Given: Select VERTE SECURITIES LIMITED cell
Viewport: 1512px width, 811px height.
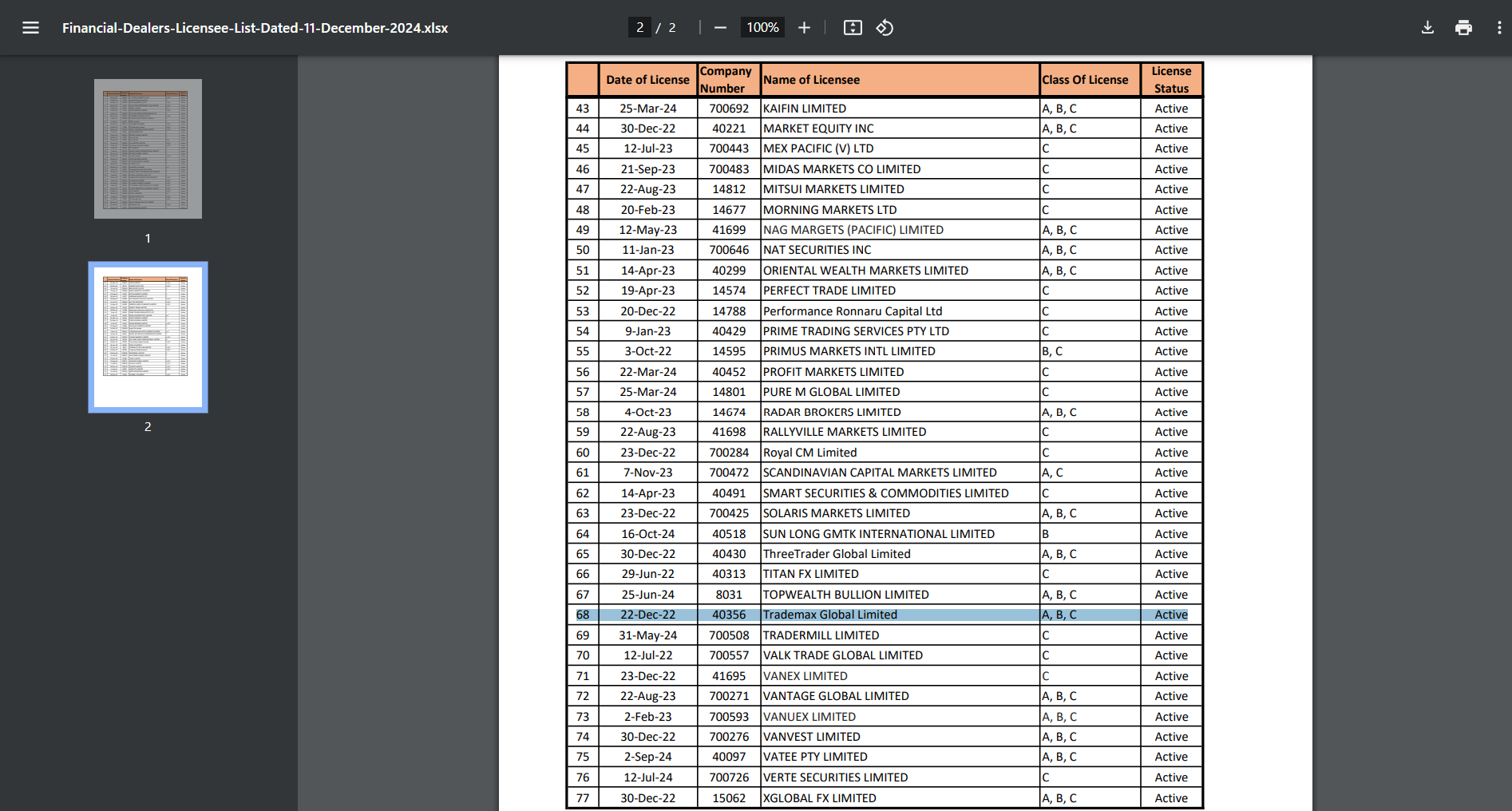Looking at the screenshot, I should (x=900, y=777).
